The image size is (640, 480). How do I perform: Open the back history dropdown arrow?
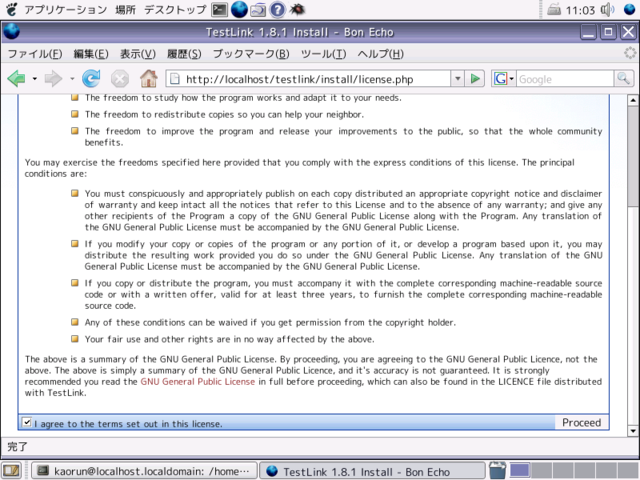pos(35,79)
